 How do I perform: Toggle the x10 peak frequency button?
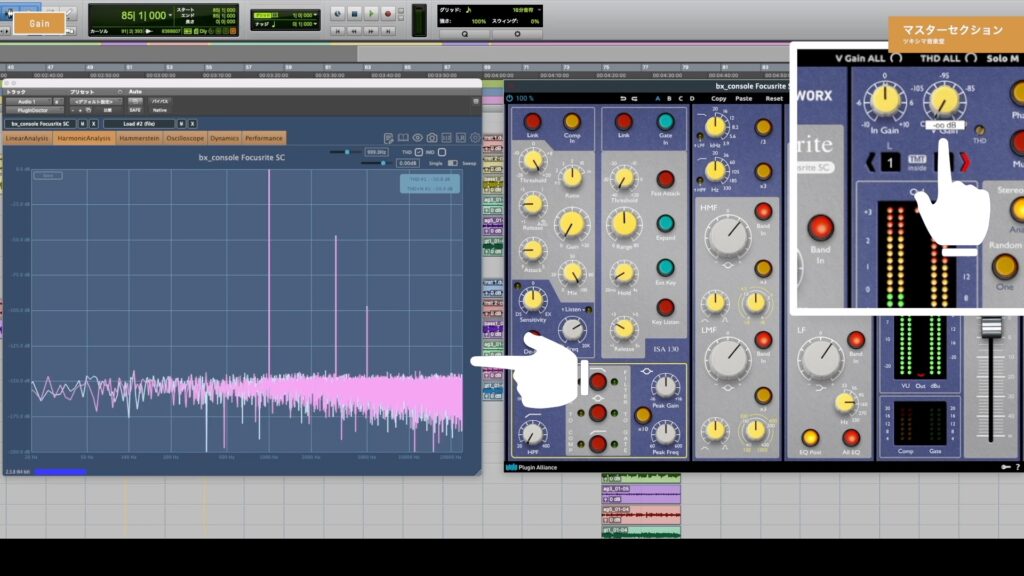(643, 415)
